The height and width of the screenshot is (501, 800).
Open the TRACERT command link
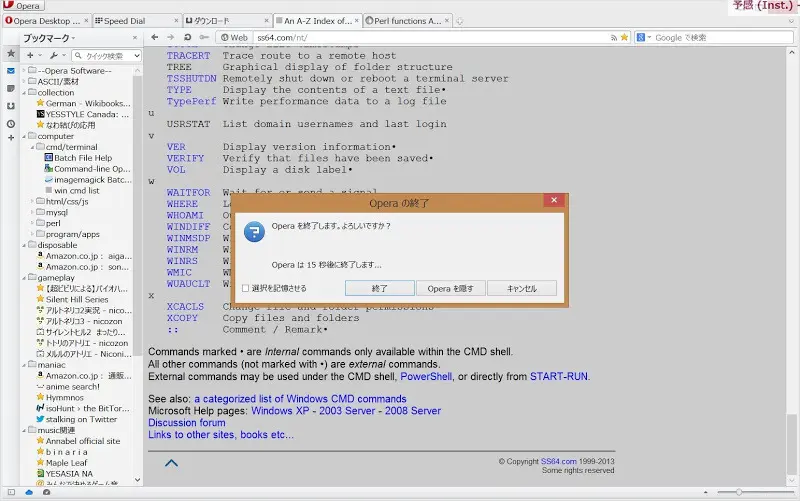(188, 56)
